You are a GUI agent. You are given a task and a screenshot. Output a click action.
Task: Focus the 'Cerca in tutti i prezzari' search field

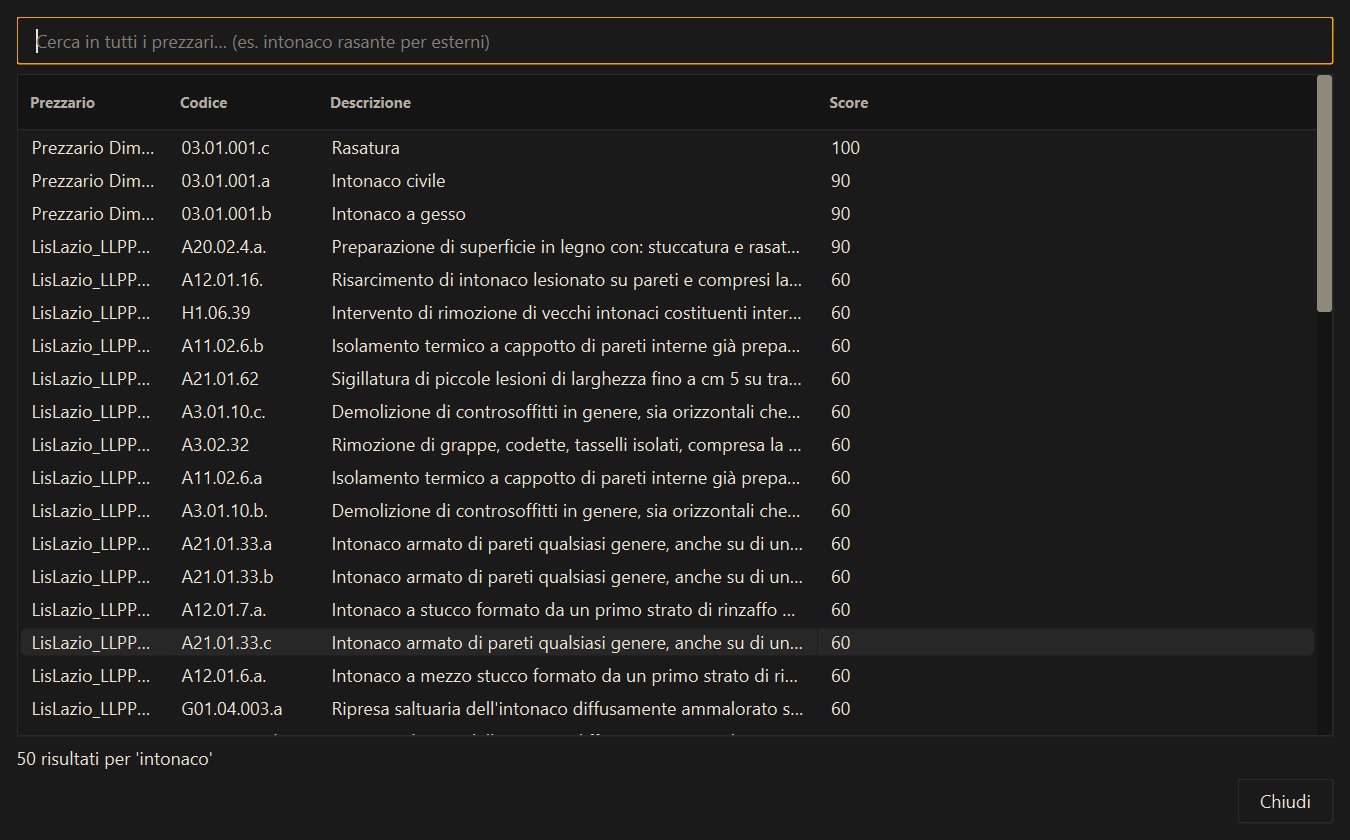coord(675,41)
